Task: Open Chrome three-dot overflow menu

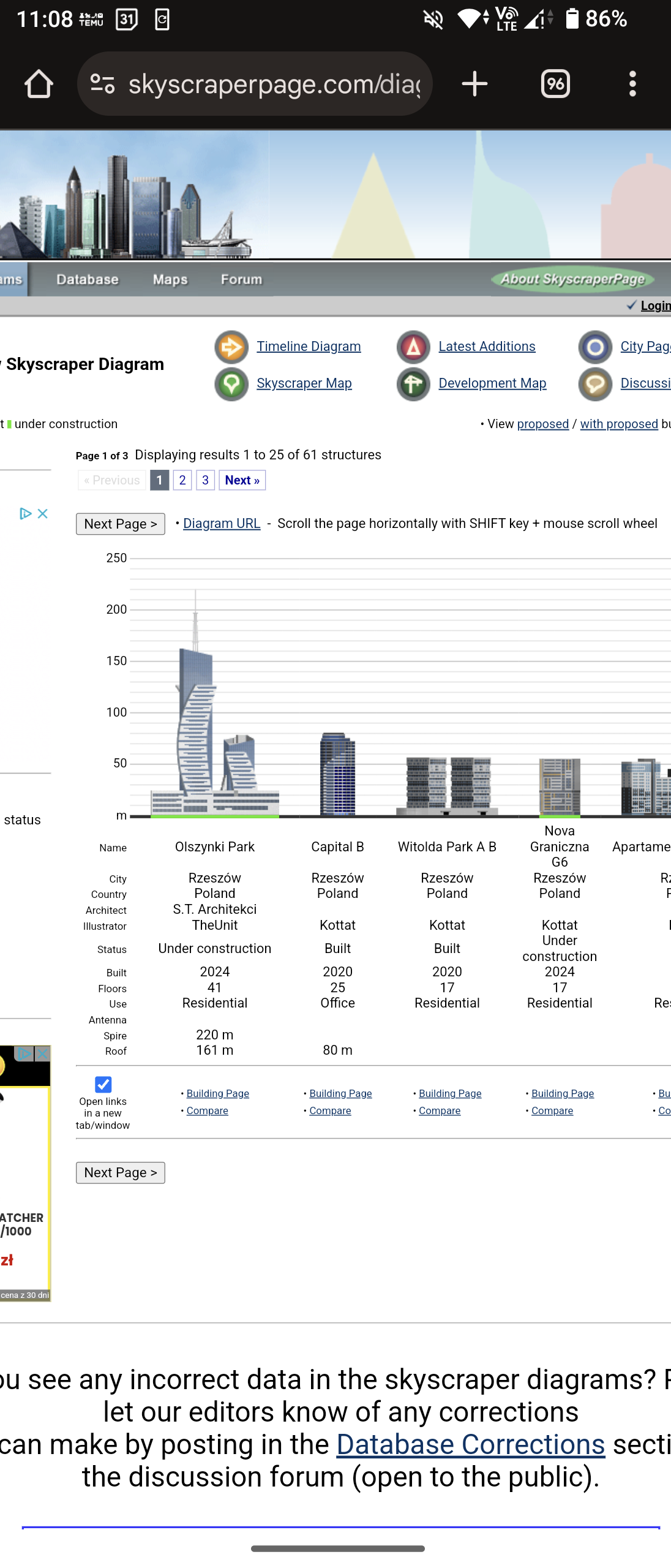Action: pos(632,84)
